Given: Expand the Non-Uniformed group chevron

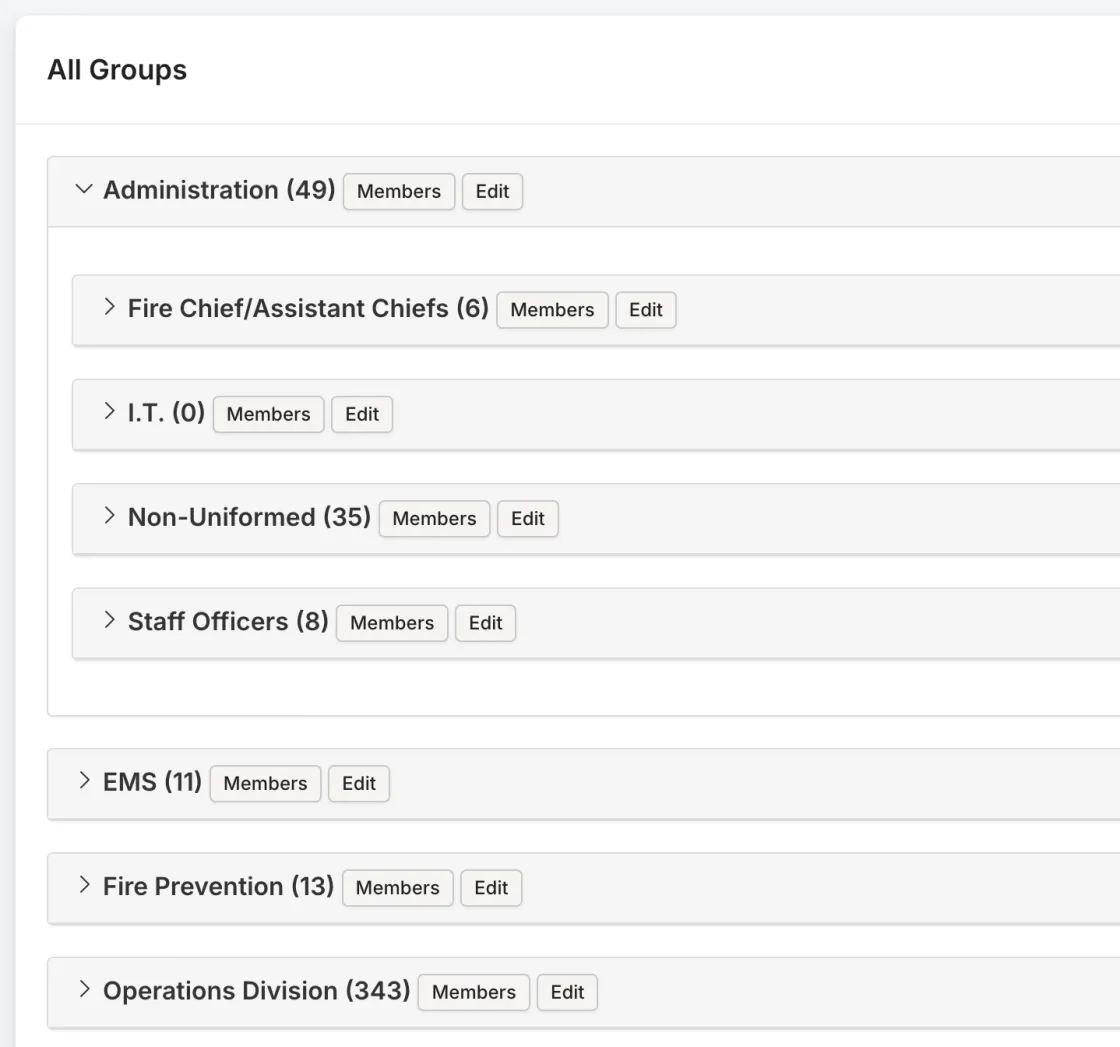Looking at the screenshot, I should point(109,516).
